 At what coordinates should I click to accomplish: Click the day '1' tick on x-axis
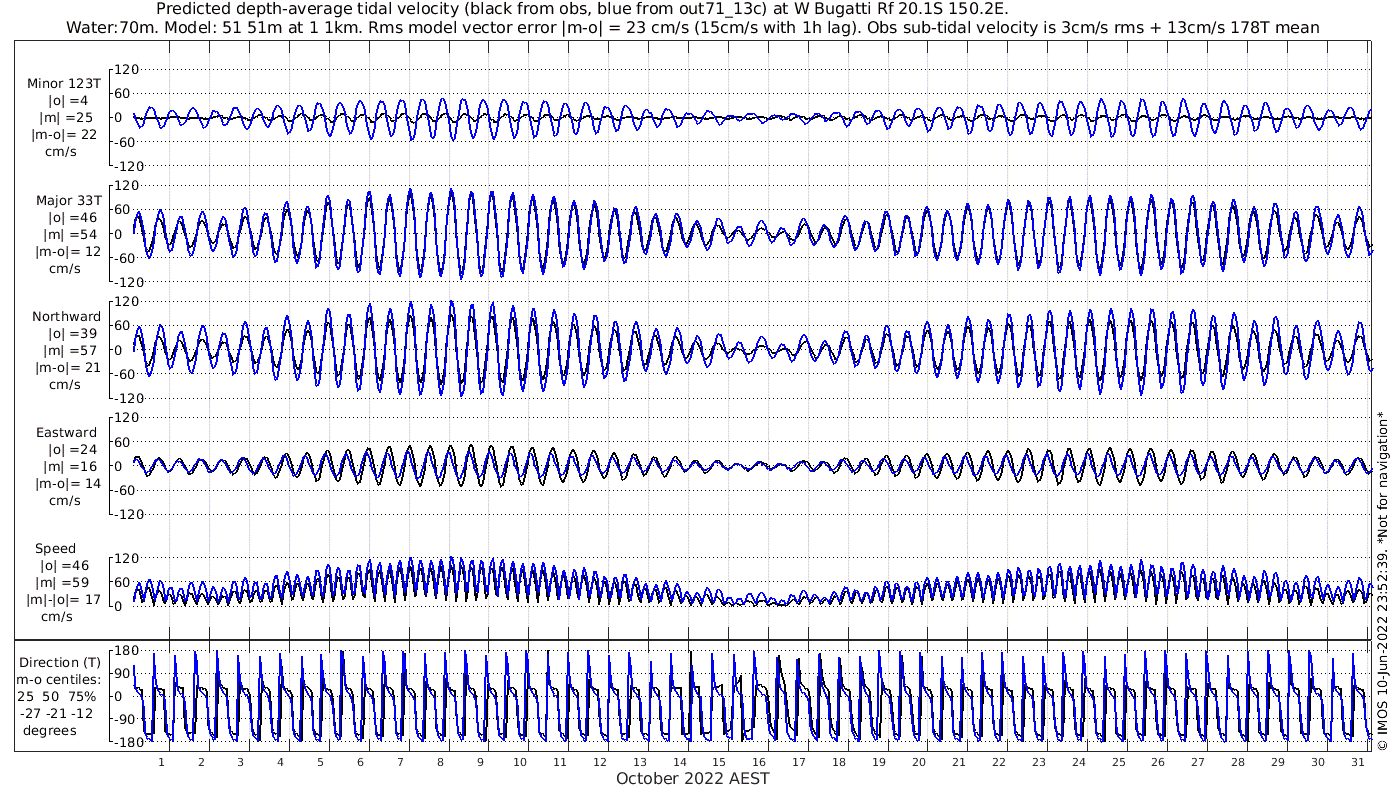[x=161, y=762]
